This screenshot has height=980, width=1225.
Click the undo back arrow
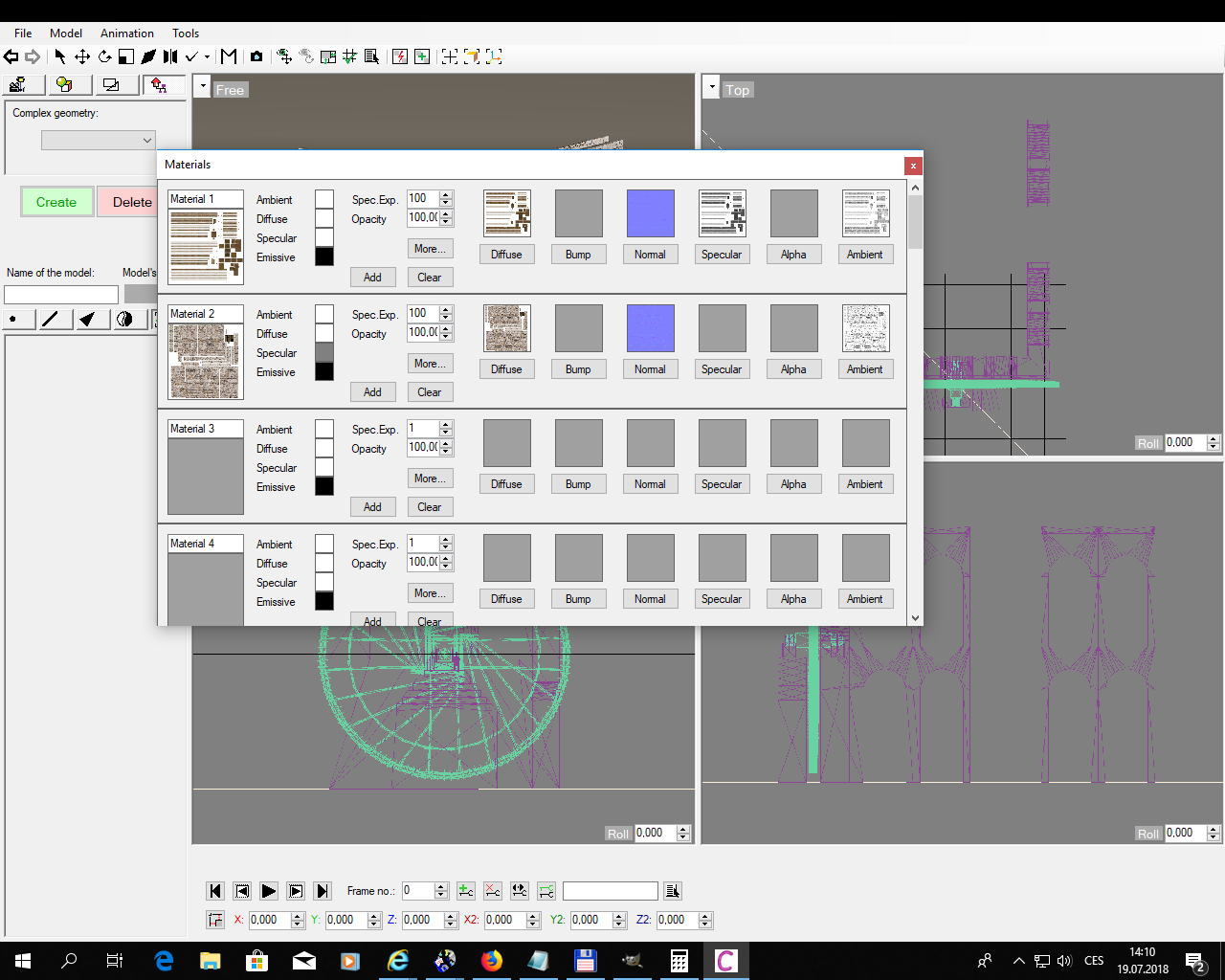tap(11, 56)
